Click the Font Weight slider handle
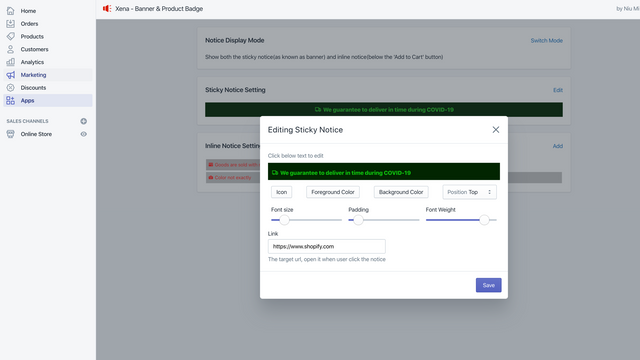The width and height of the screenshot is (640, 360). [484, 220]
